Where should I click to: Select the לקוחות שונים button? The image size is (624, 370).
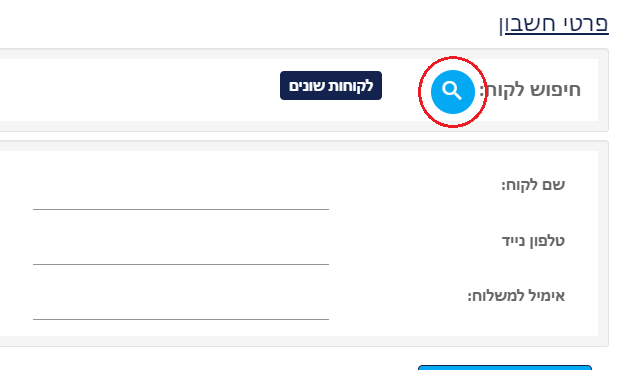[331, 86]
